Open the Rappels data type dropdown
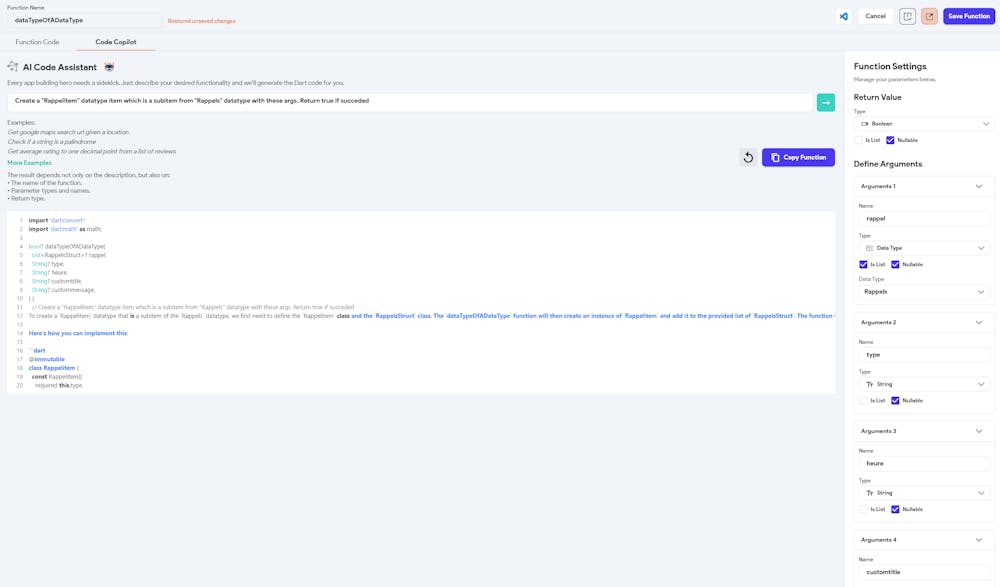 click(924, 292)
